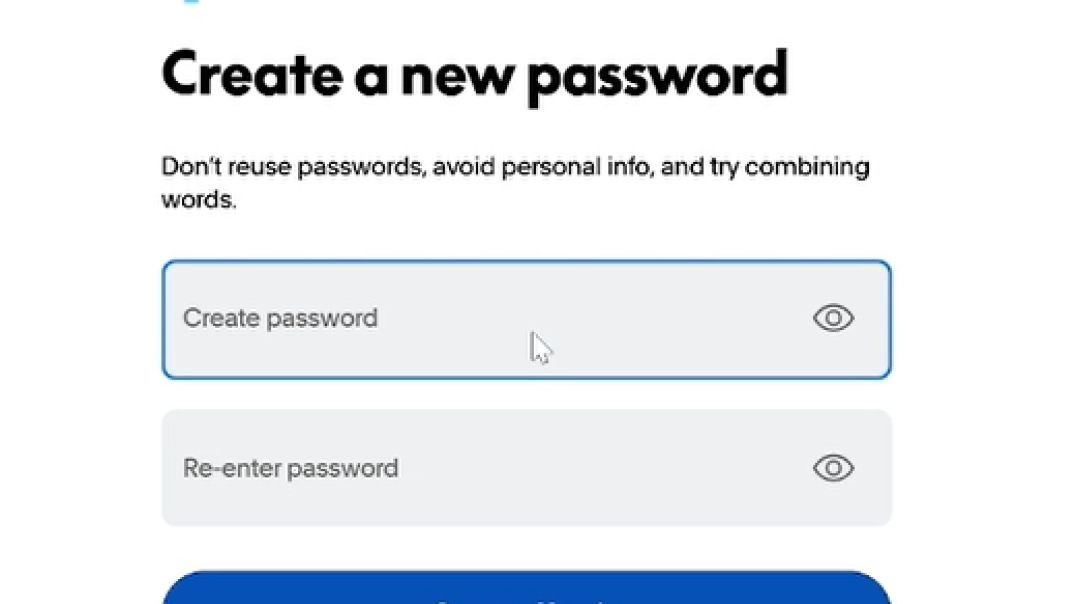Viewport: 1076px width, 604px height.
Task: Click the "Create a new password" heading
Action: [474, 75]
